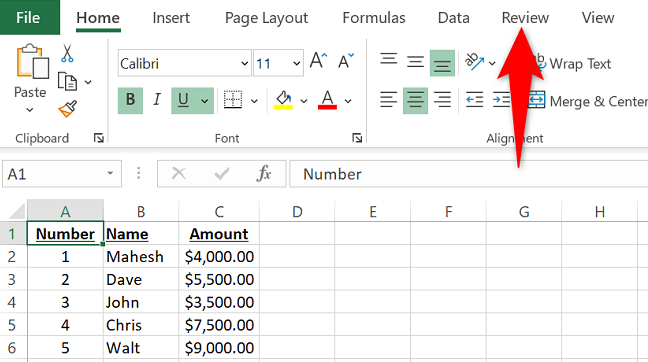Toggle Underline formatting

(183, 100)
